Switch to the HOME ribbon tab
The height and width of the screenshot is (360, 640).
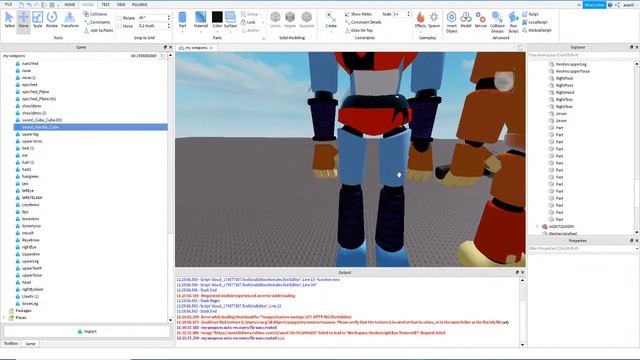(70, 4)
